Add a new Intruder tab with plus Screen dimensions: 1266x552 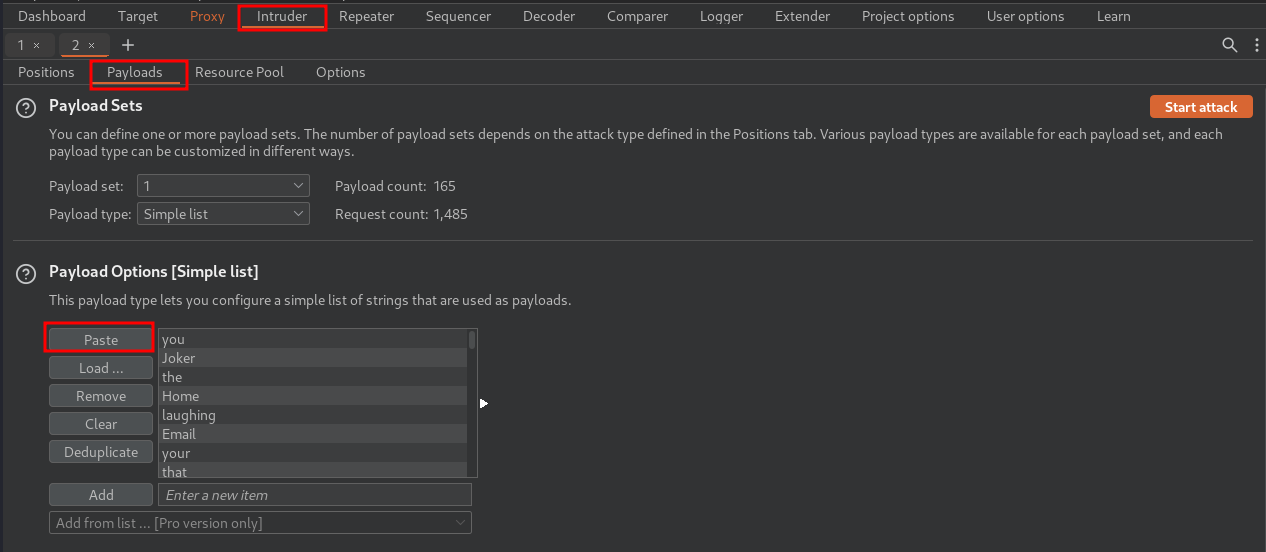click(x=128, y=45)
